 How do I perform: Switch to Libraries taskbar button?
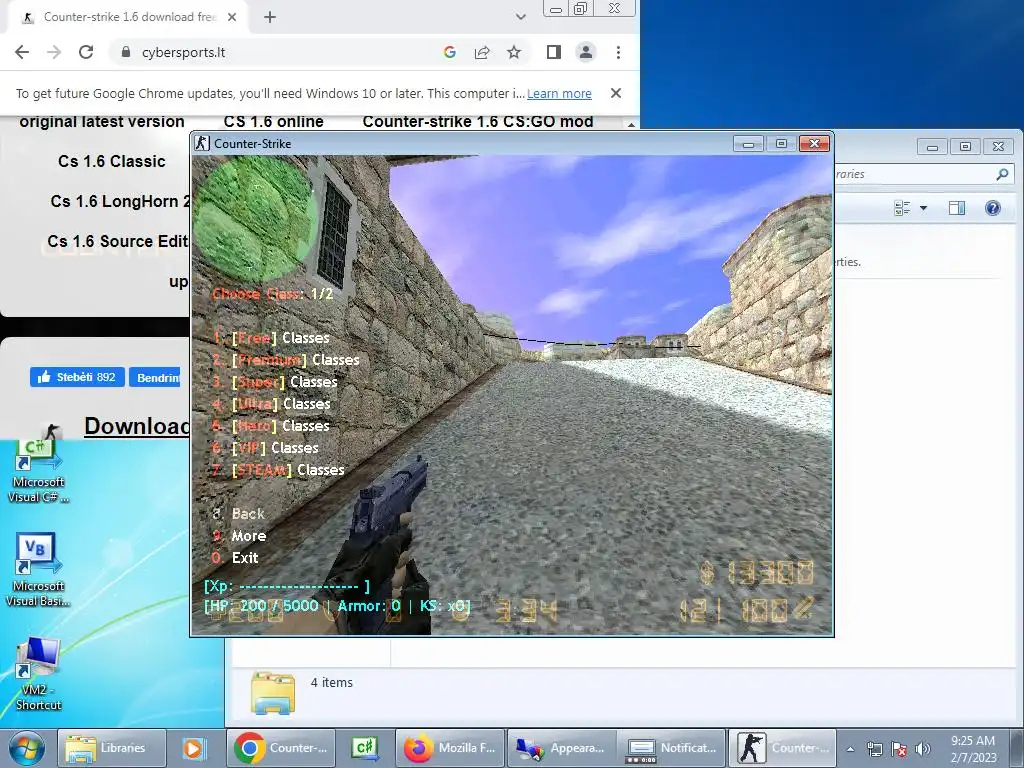[x=112, y=748]
